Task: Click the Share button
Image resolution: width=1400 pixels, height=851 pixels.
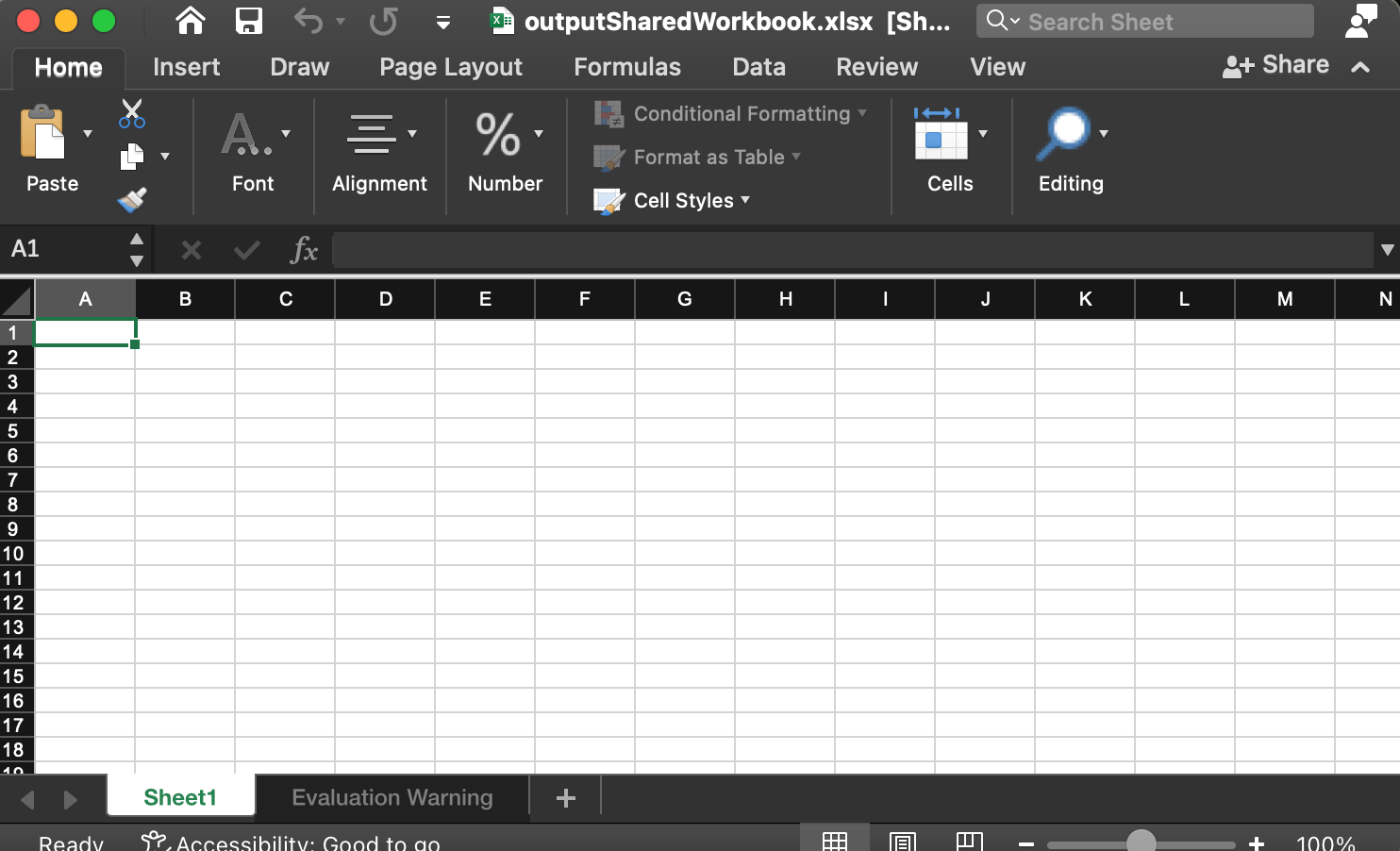Action: pyautogui.click(x=1275, y=64)
